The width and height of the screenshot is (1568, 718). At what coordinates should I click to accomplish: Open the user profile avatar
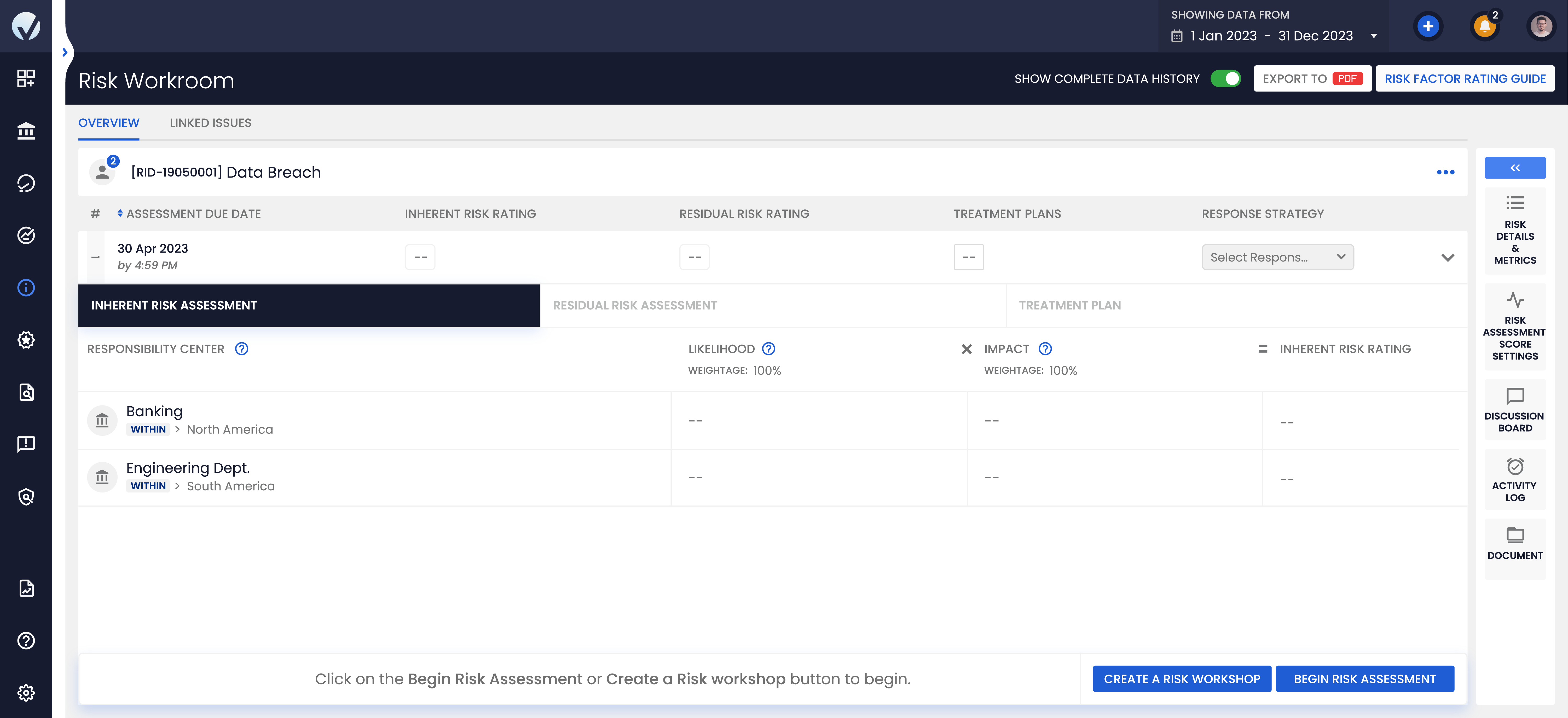click(x=1541, y=26)
